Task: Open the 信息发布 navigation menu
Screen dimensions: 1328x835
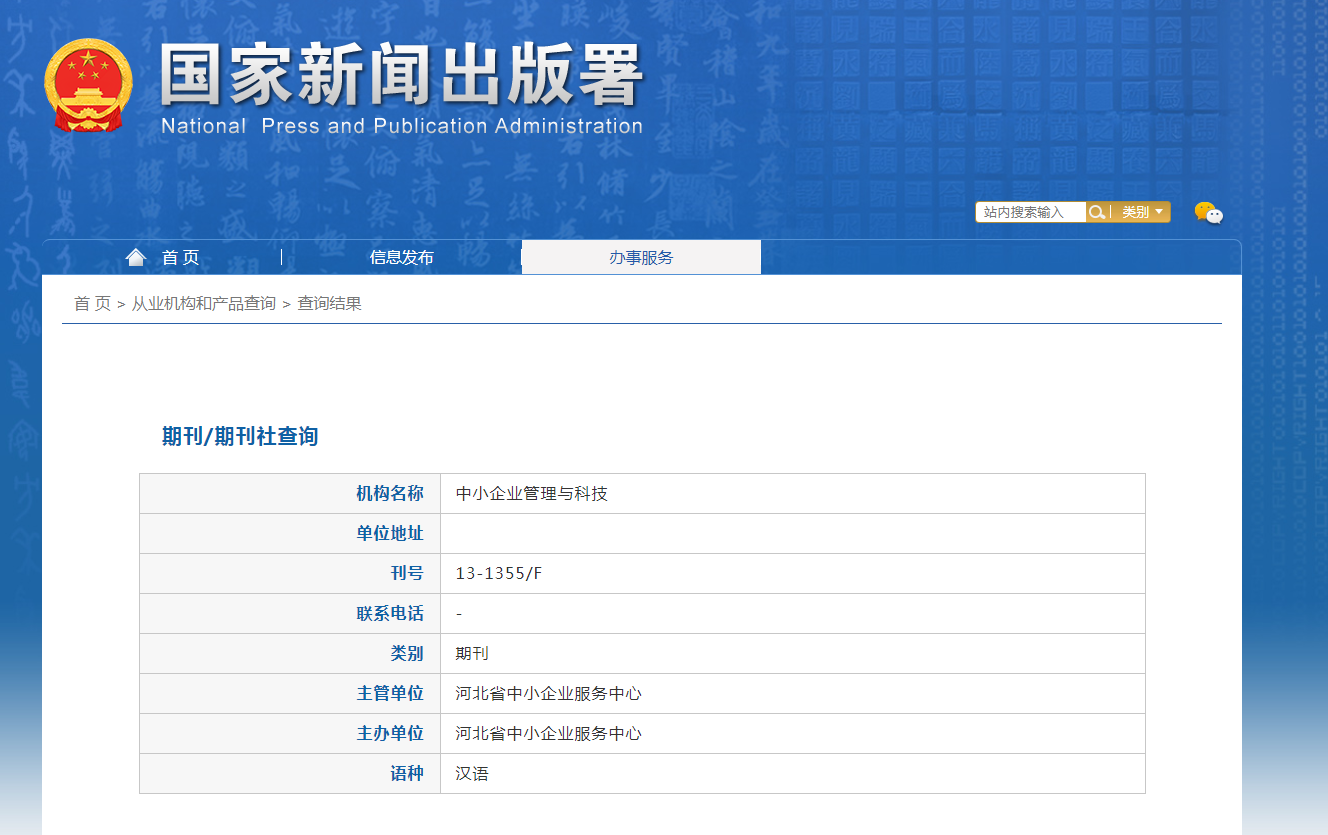Action: [x=401, y=257]
